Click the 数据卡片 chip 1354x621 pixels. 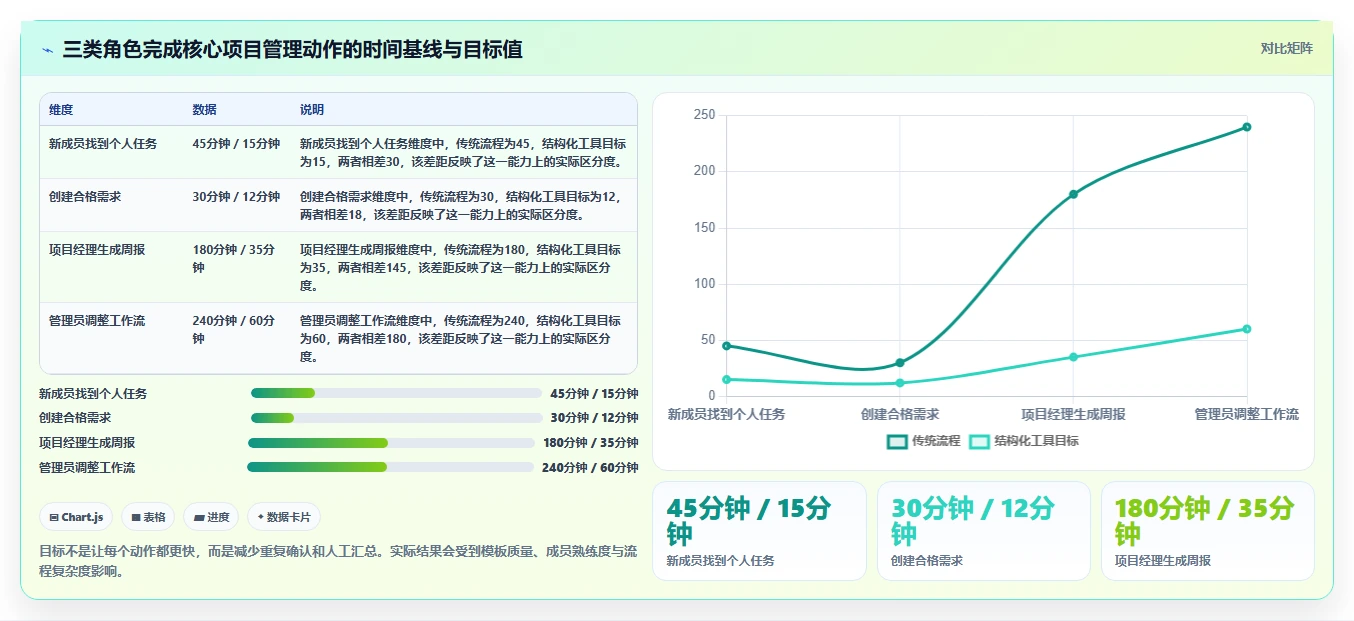pyautogui.click(x=284, y=517)
